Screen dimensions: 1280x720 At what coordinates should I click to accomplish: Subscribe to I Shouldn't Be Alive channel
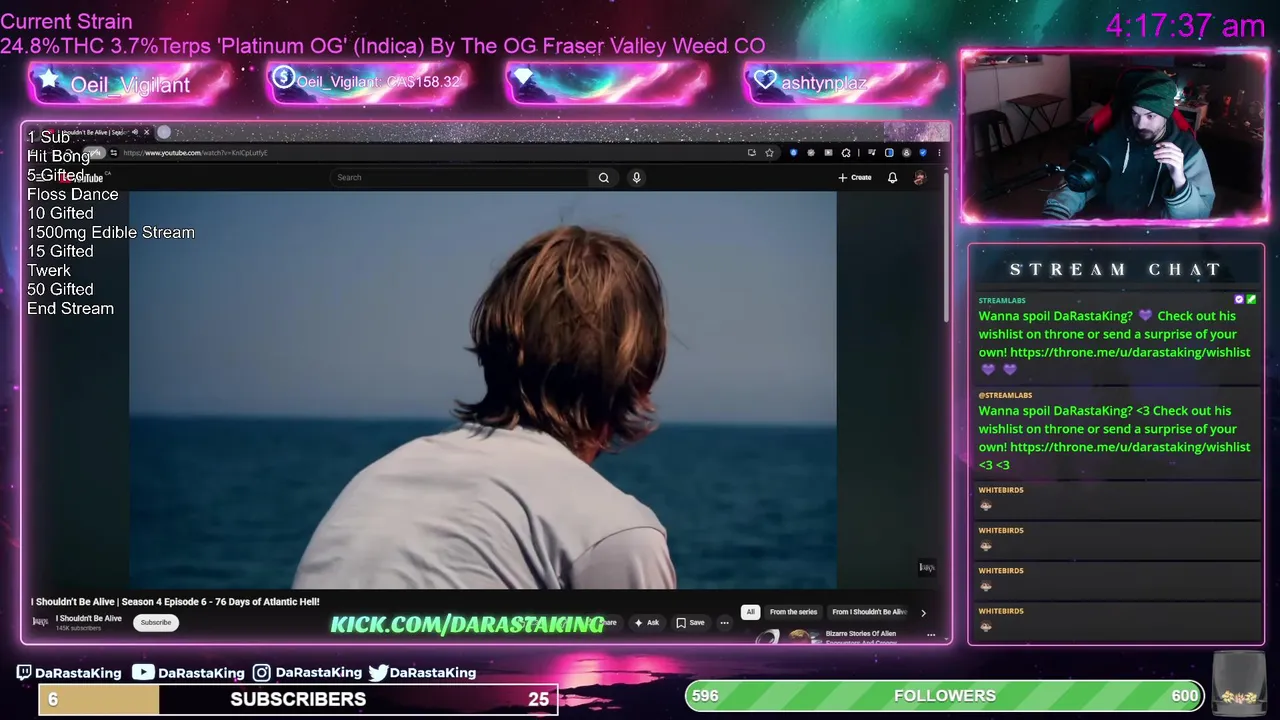coord(156,623)
